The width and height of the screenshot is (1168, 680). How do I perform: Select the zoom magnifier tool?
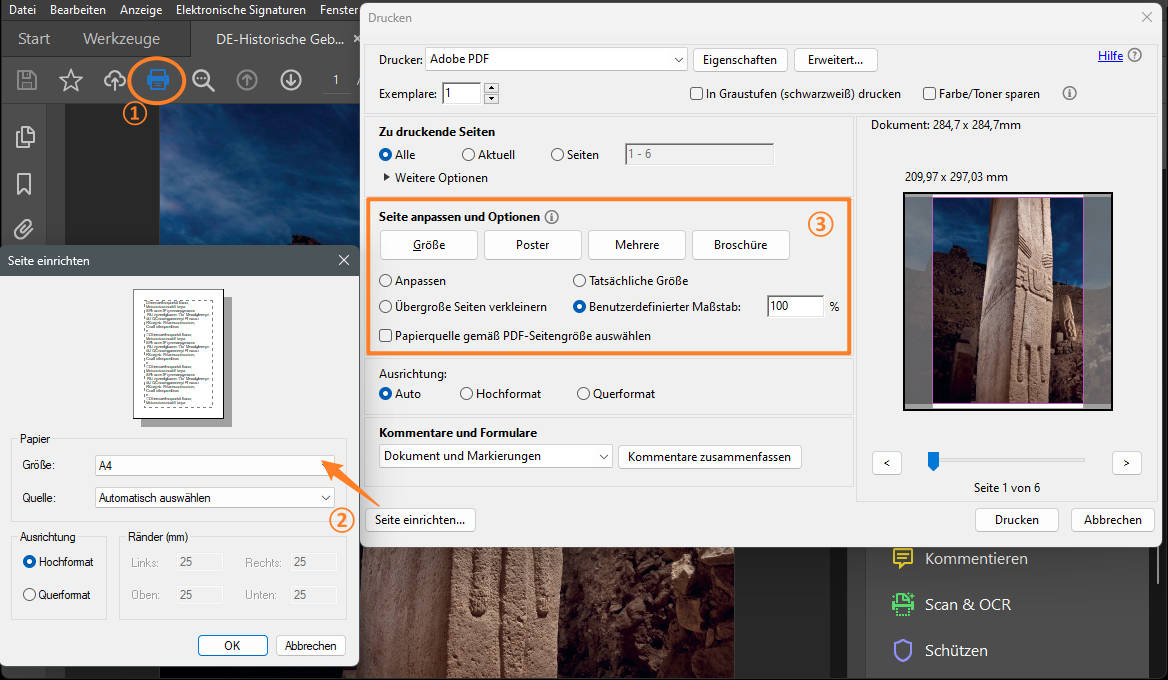pyautogui.click(x=203, y=80)
